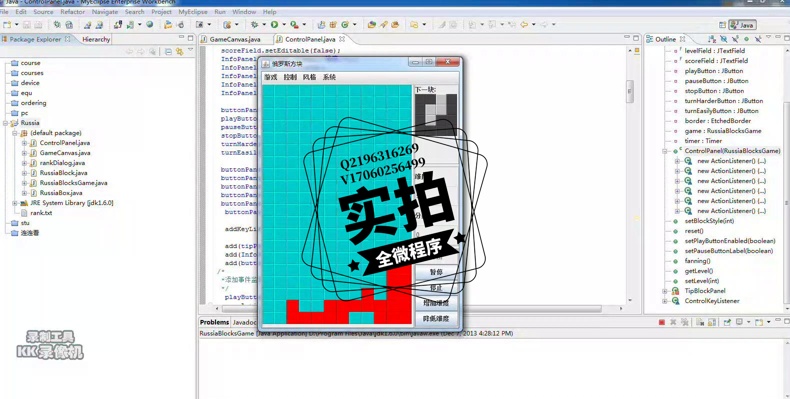790x399 pixels.
Task: Switch to the GameCanvas.java editor tab
Action: point(235,39)
